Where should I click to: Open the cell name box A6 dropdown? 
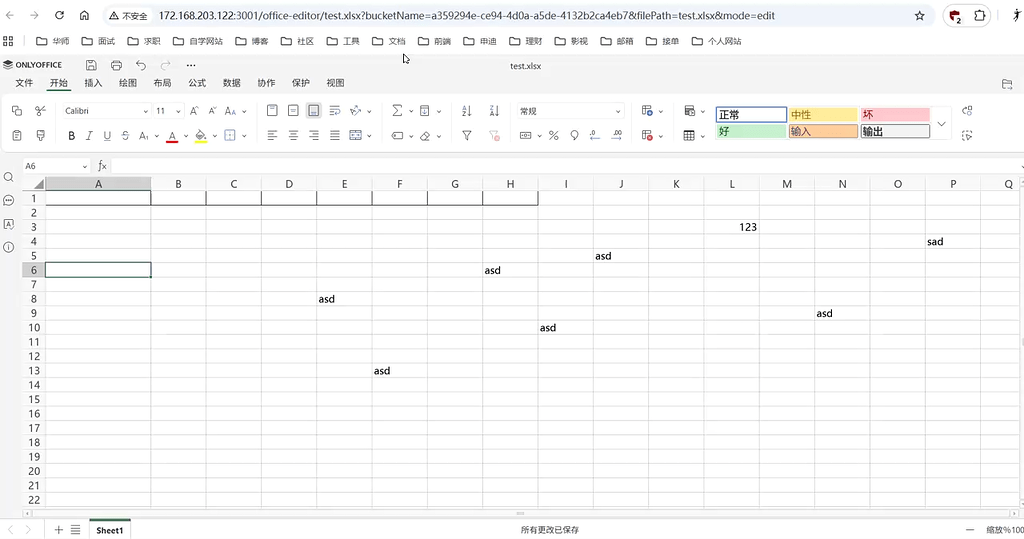pyautogui.click(x=84, y=167)
